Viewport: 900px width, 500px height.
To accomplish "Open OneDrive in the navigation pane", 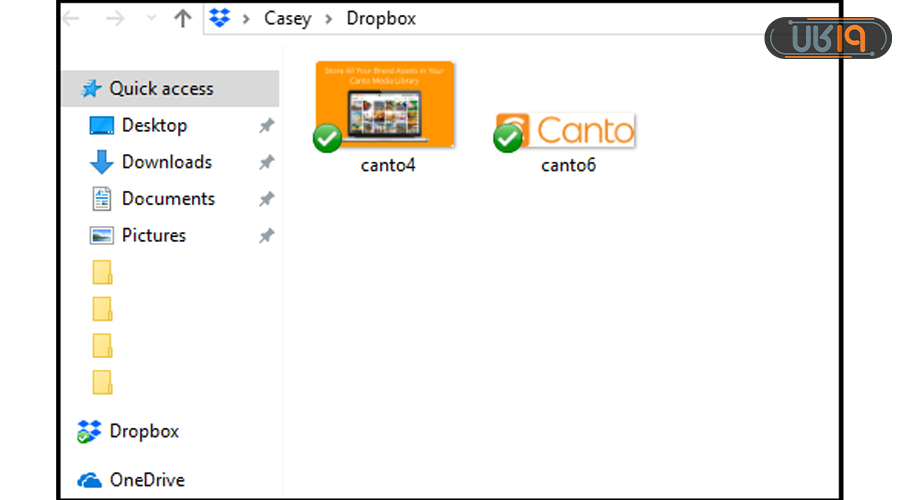I will tap(148, 480).
